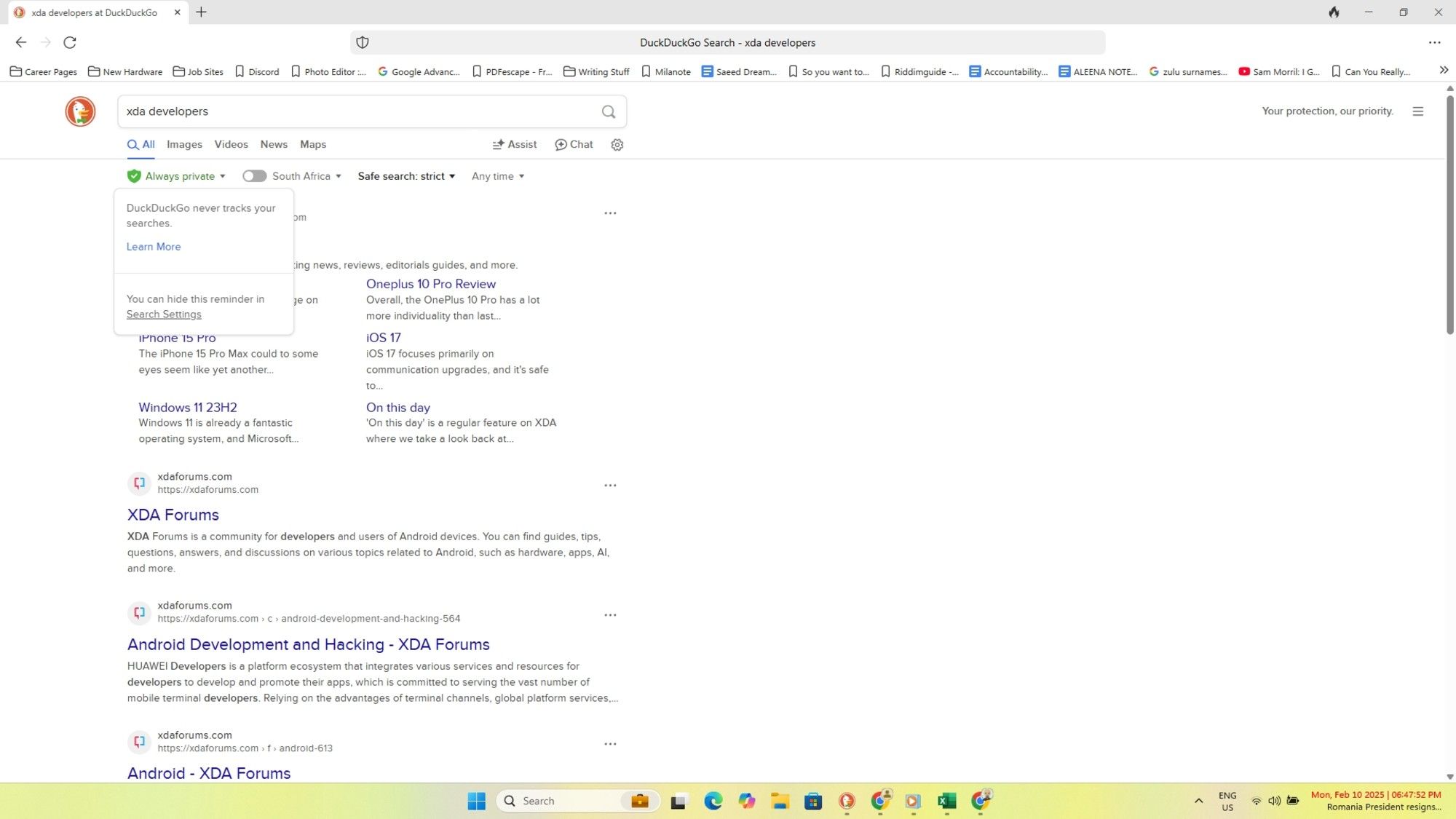The height and width of the screenshot is (819, 1456).
Task: Click the privacy shield in the address bar
Action: (362, 41)
